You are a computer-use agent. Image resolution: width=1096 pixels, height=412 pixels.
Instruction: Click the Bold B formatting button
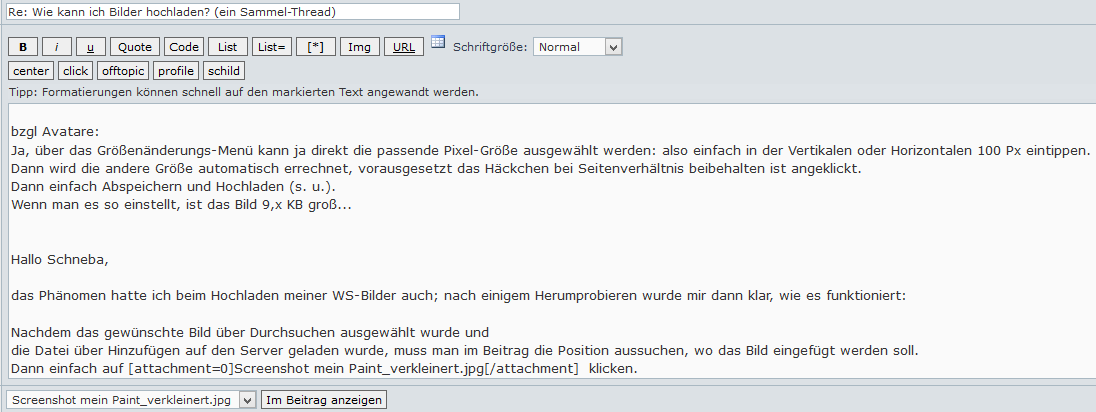23,47
